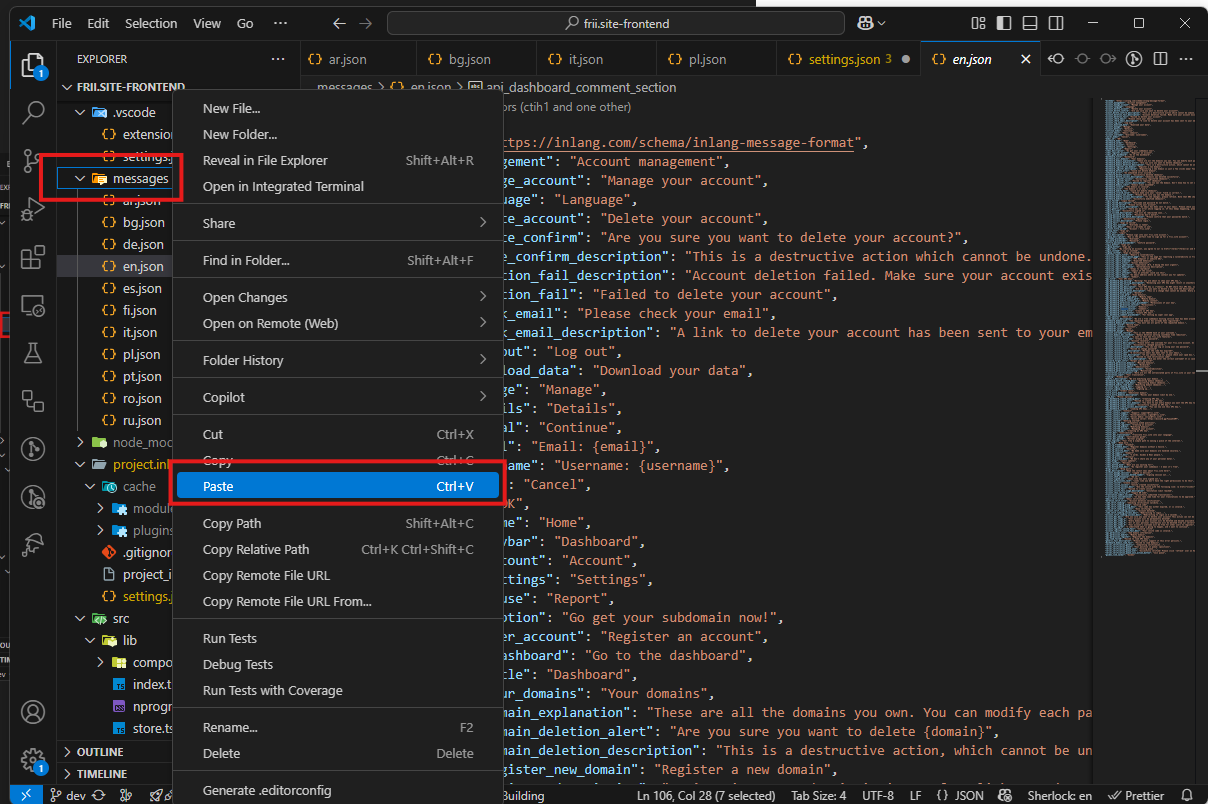Screen dimensions: 1208x804
Task: Switch to the ar.json editor tab
Action: click(x=357, y=59)
